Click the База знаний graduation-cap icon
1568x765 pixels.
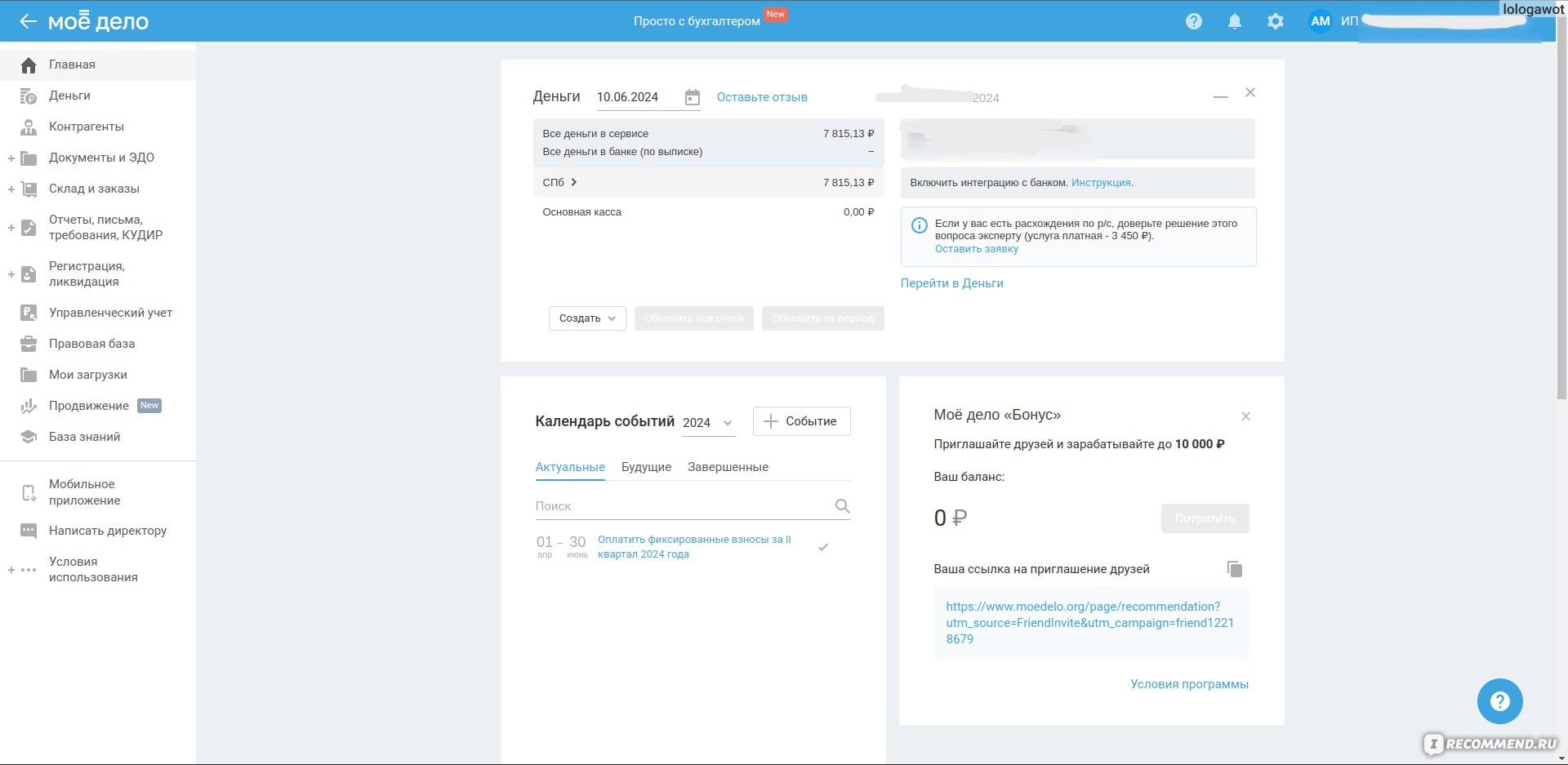click(x=29, y=437)
